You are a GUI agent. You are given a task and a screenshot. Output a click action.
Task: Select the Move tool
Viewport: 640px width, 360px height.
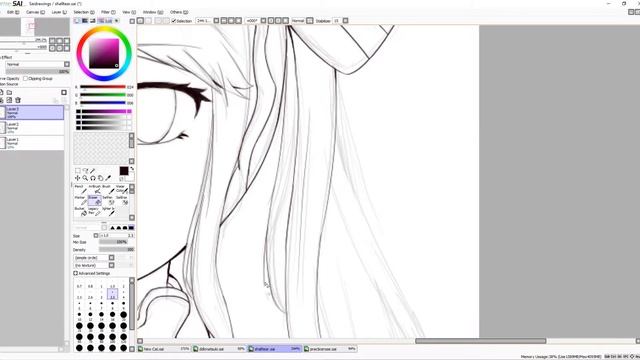78,178
